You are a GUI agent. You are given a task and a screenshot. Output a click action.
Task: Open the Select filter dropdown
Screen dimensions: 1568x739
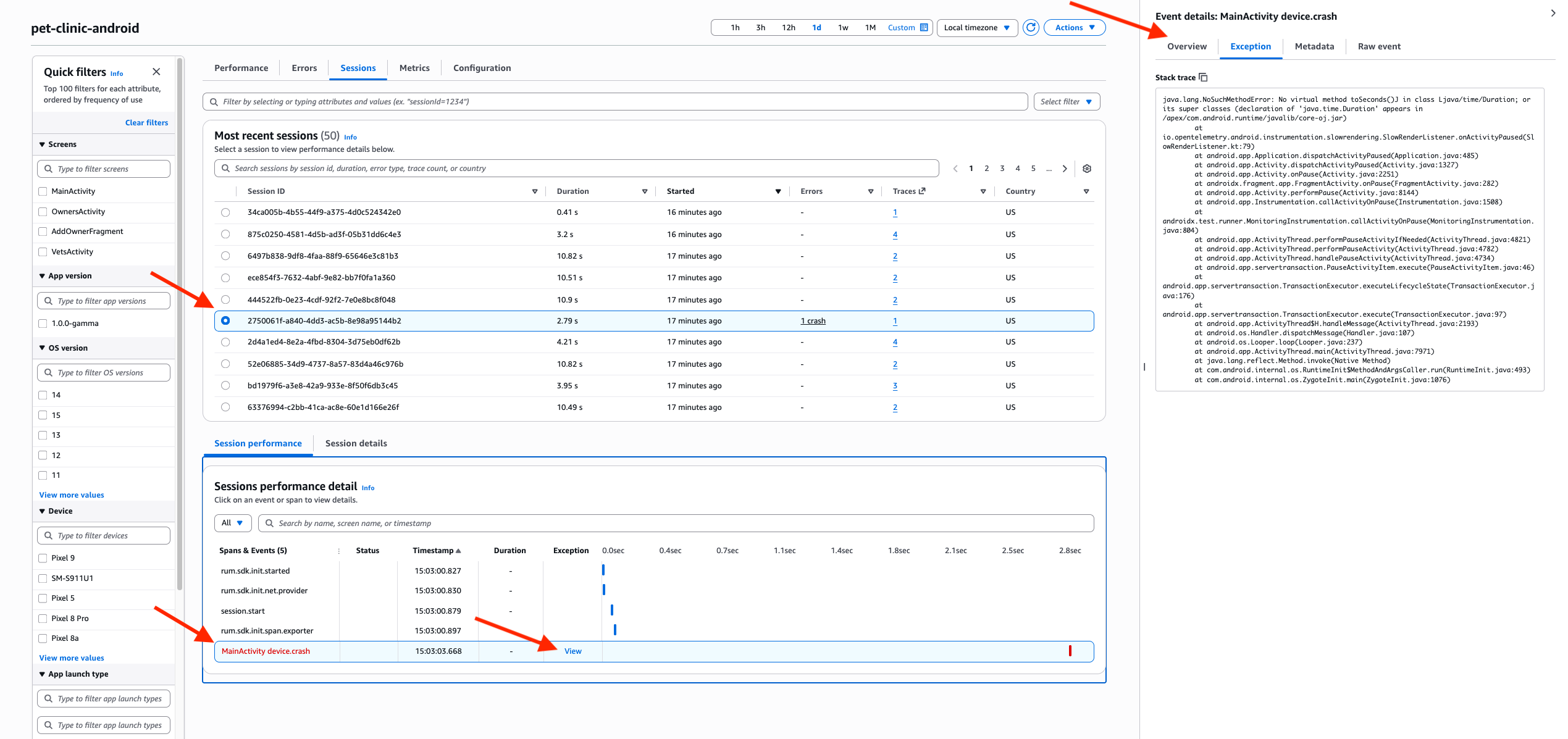click(x=1067, y=101)
